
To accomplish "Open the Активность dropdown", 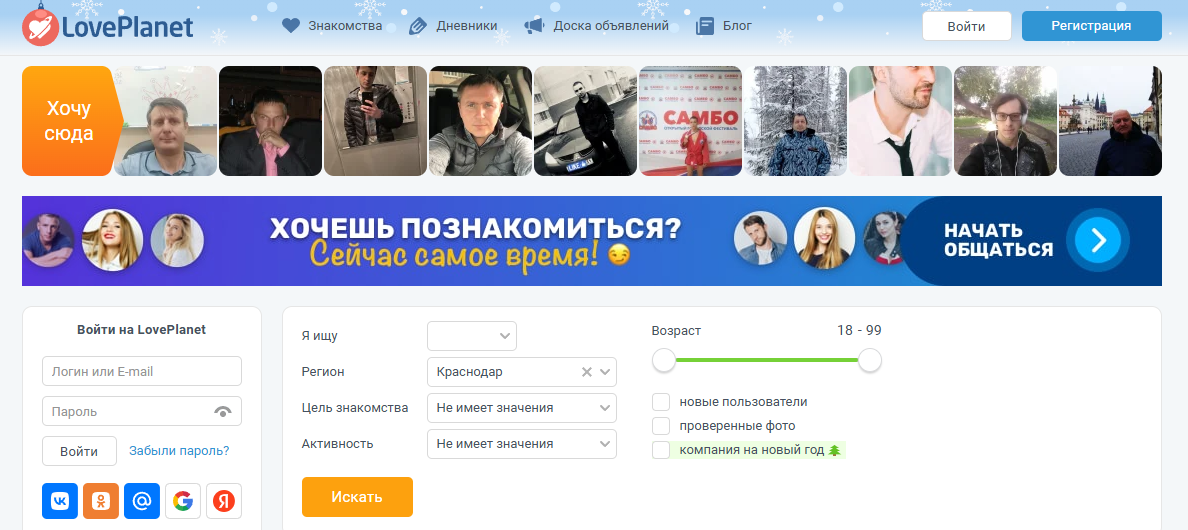I will tap(521, 444).
